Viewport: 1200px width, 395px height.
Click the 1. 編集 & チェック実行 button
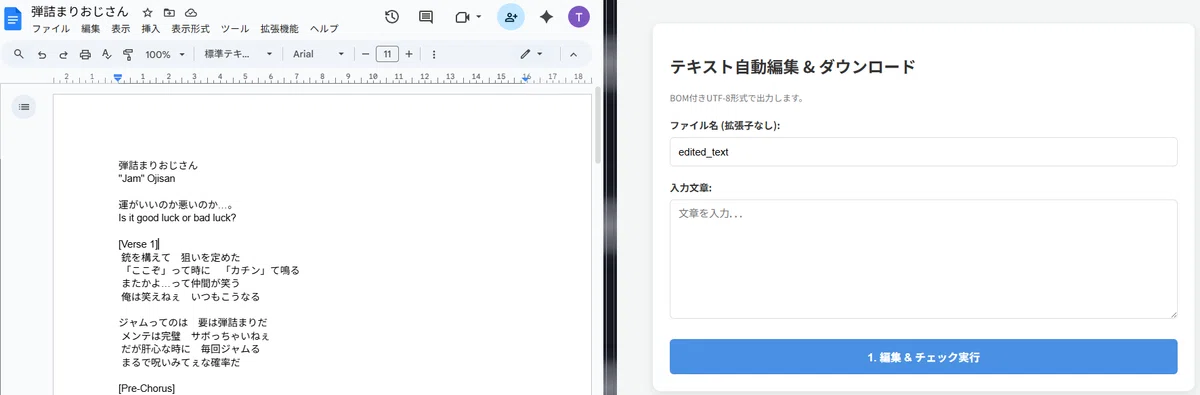923,357
